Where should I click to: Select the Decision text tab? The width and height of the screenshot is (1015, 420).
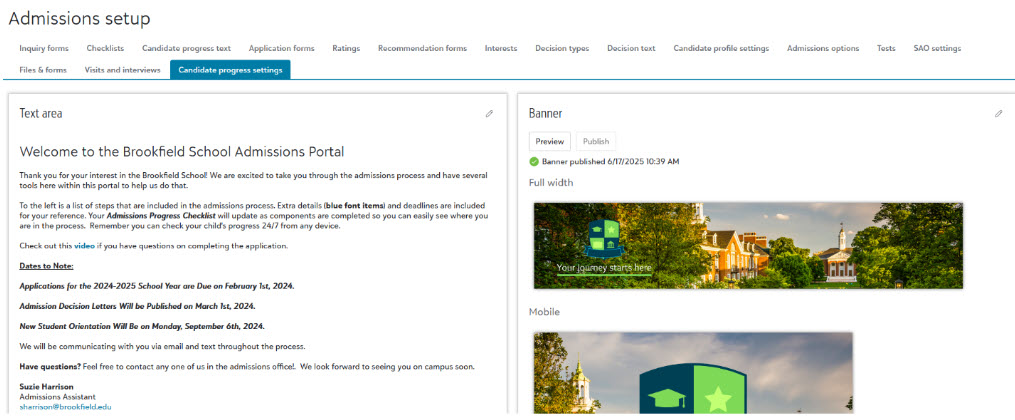(x=631, y=49)
